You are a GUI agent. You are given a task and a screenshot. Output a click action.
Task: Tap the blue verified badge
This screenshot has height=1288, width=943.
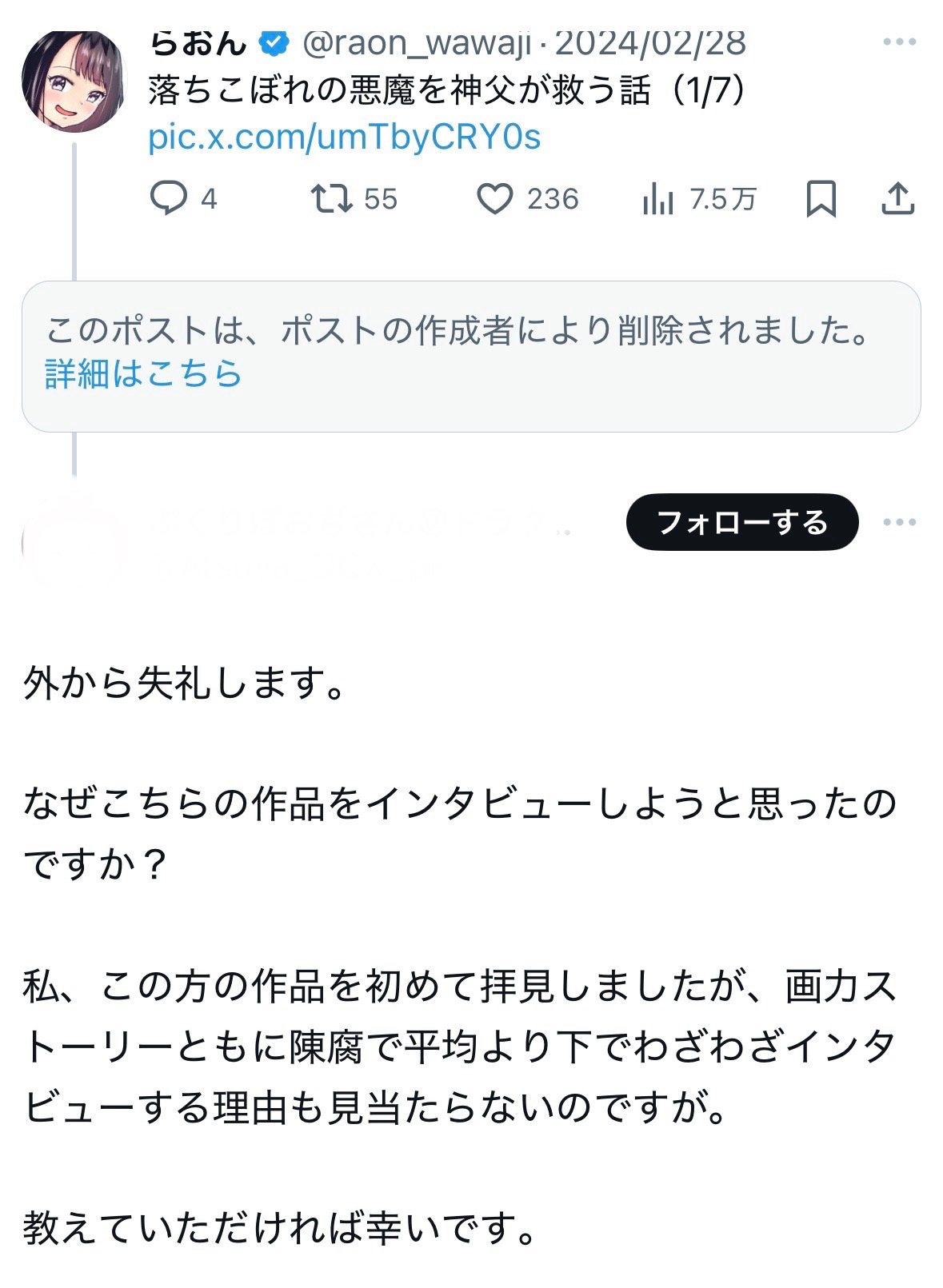tap(274, 43)
